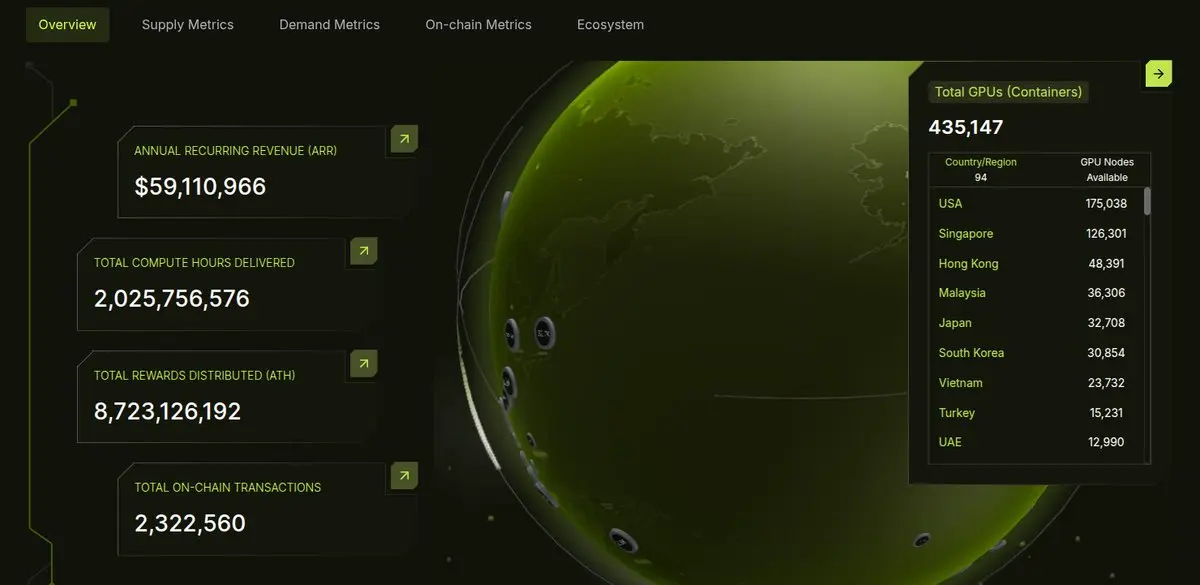1200x585 pixels.
Task: Click the Total Compute Hours Delivered label
Action: point(194,263)
